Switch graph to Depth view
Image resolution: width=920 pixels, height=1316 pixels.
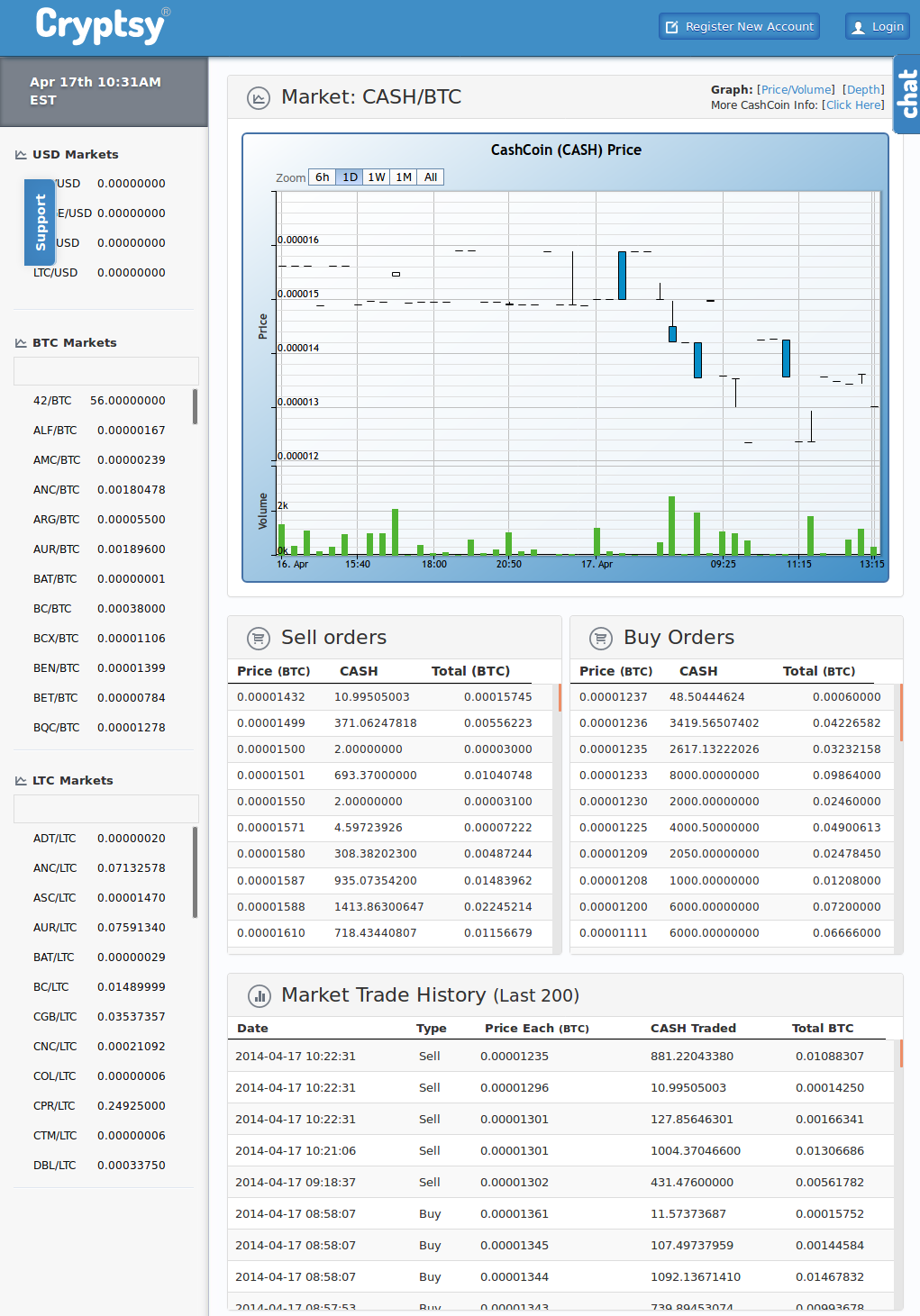click(864, 90)
